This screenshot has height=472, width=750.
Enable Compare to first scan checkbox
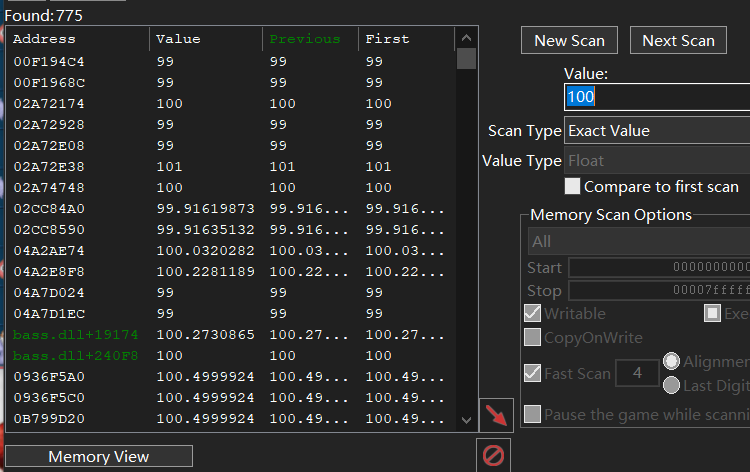tap(572, 187)
